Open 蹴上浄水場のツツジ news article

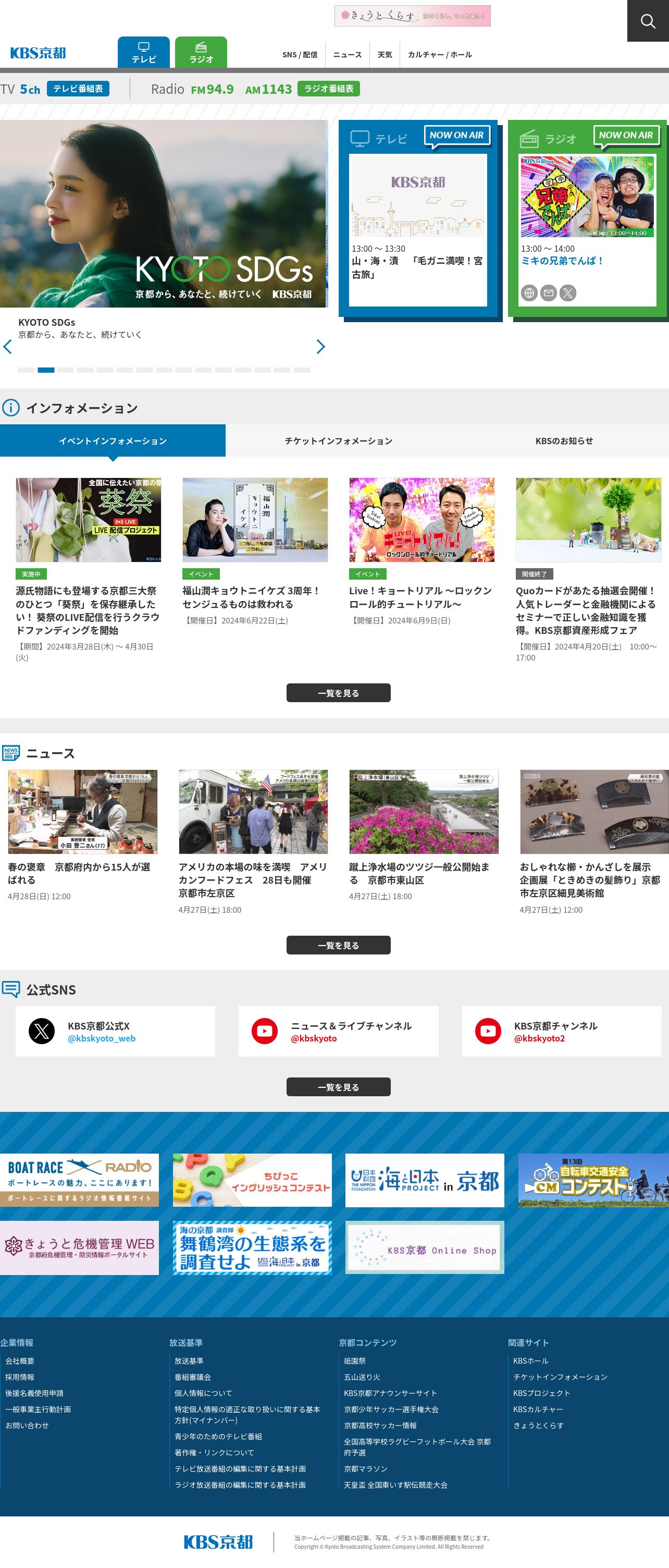click(419, 874)
